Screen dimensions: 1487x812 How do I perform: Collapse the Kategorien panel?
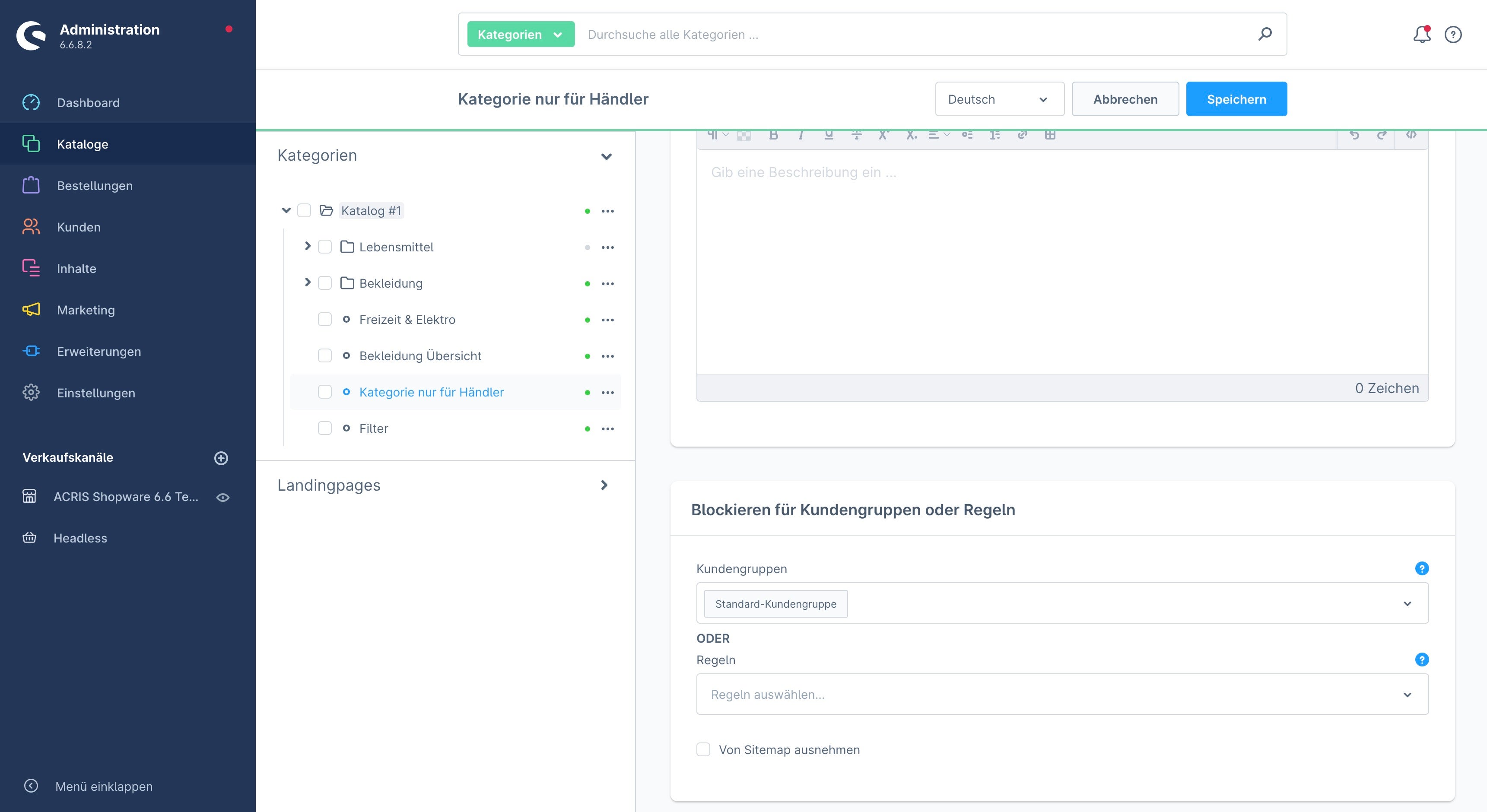point(606,156)
